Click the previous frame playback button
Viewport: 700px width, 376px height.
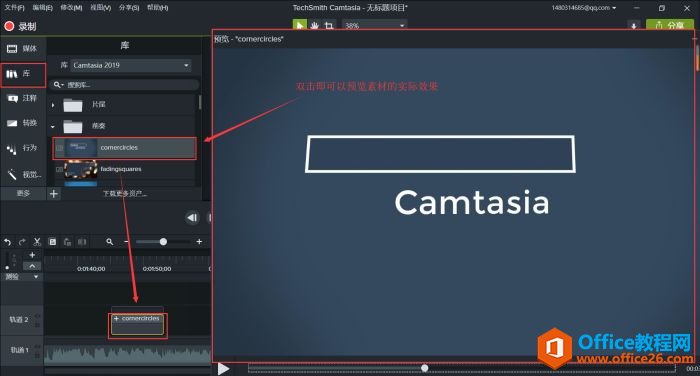(192, 218)
